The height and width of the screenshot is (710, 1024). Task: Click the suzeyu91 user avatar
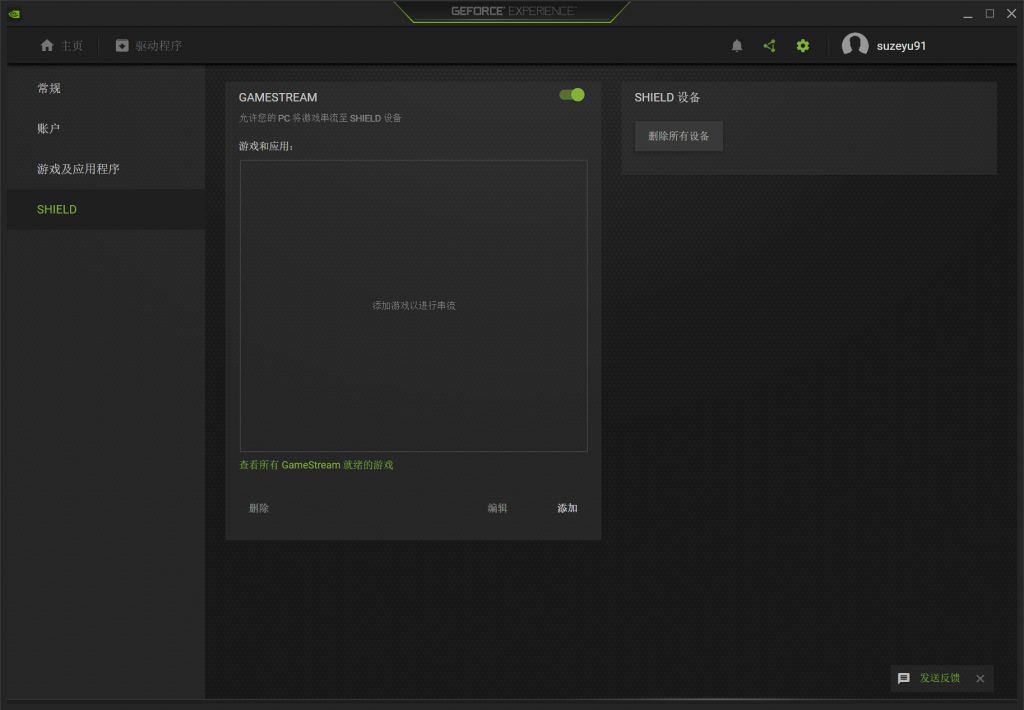tap(856, 45)
